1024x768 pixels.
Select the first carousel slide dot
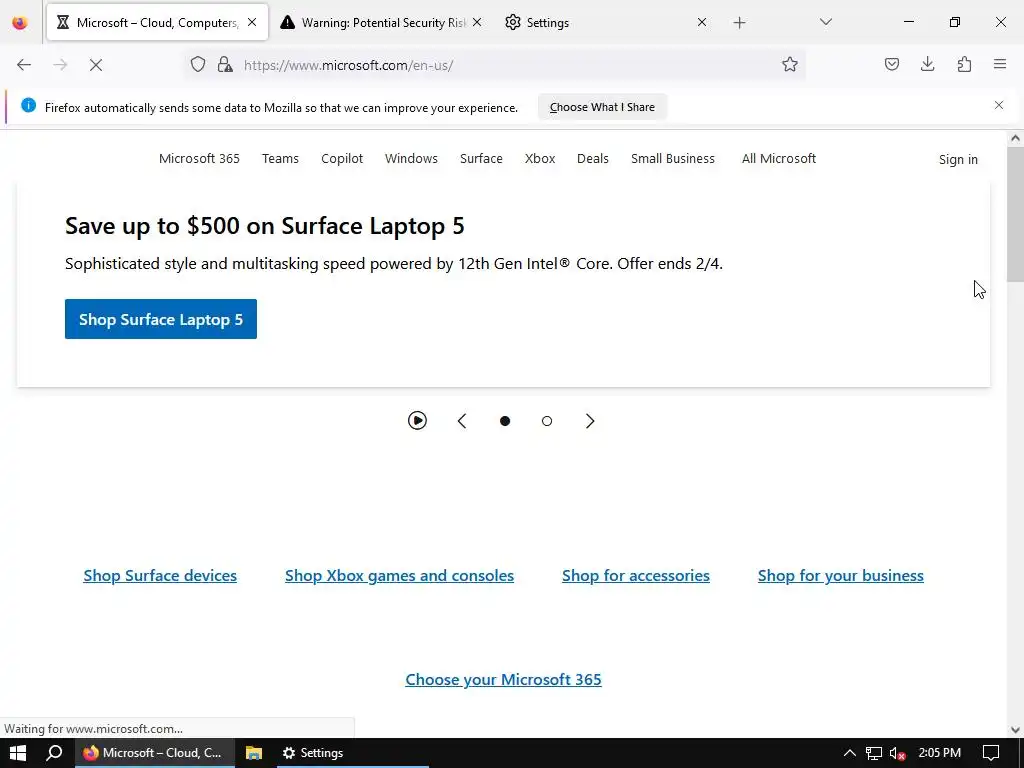pyautogui.click(x=505, y=421)
